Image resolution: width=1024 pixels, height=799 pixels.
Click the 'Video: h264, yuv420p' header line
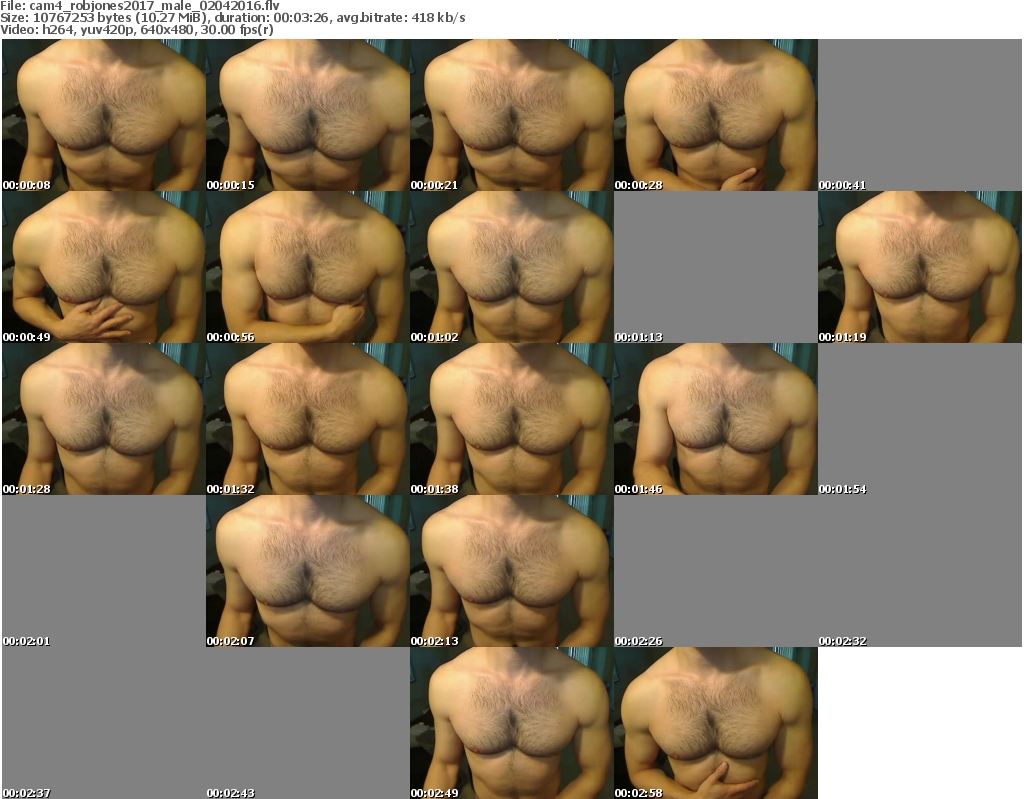(137, 30)
